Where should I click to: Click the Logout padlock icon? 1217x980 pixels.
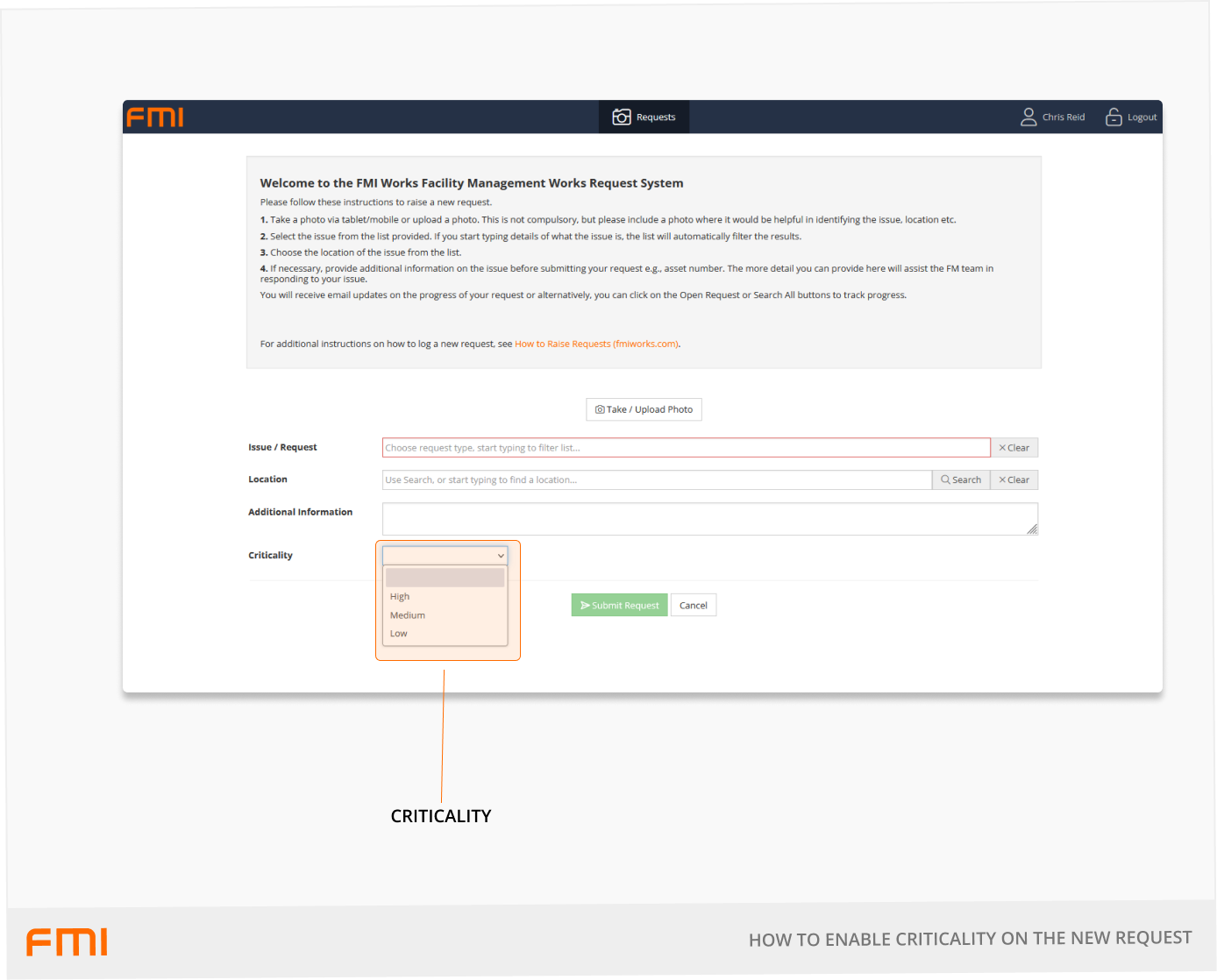1114,117
